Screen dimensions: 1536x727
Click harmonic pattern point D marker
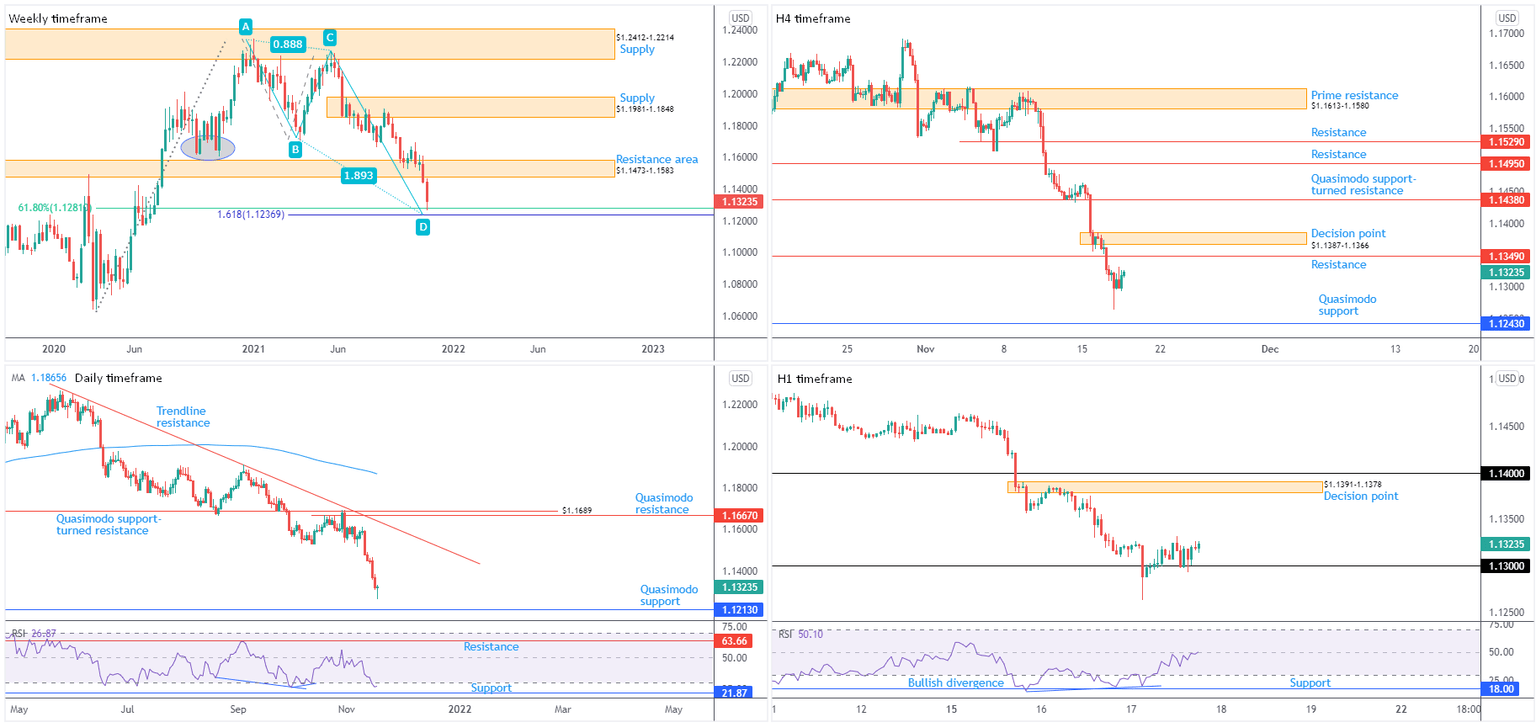click(423, 227)
